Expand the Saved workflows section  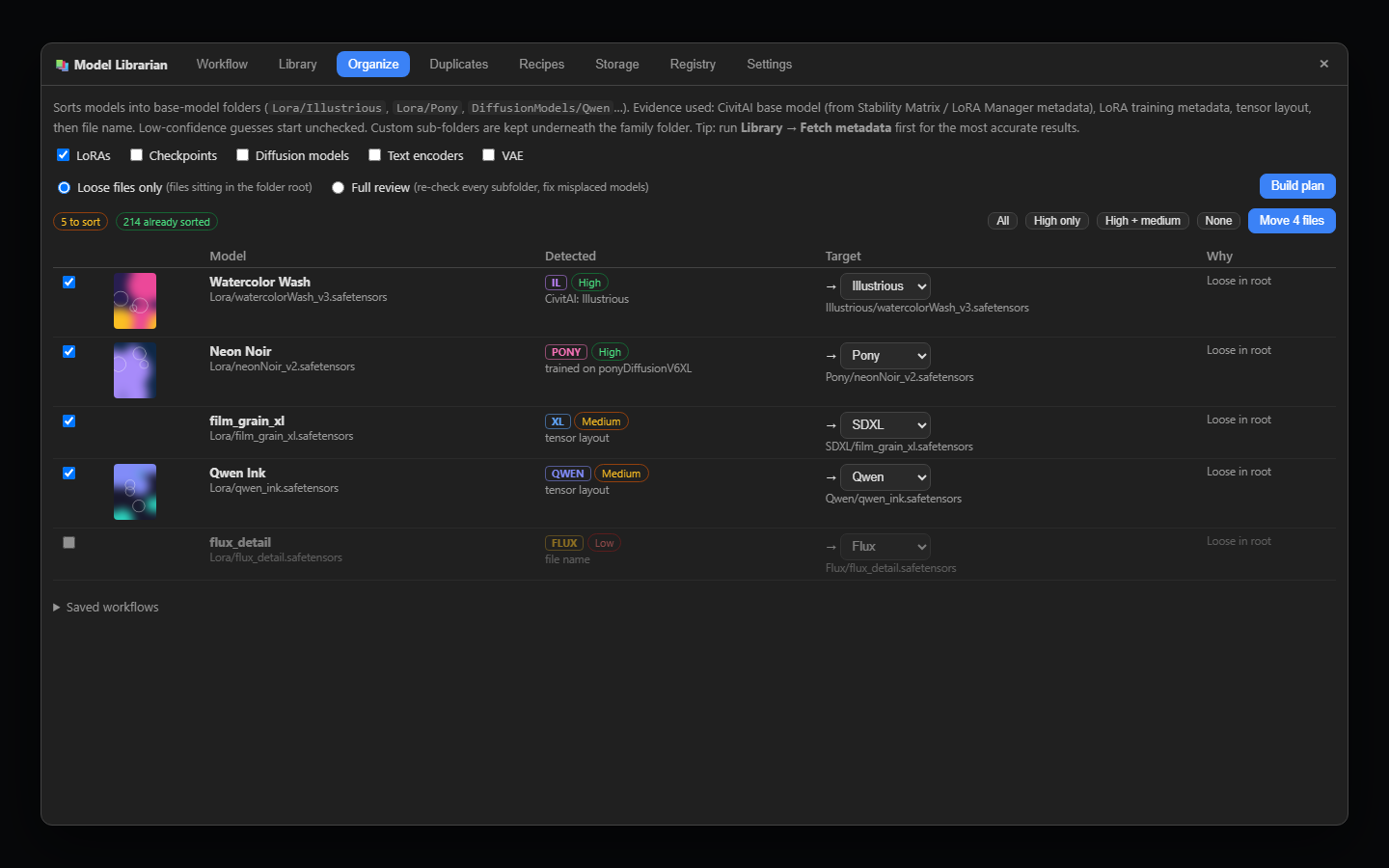pyautogui.click(x=106, y=607)
